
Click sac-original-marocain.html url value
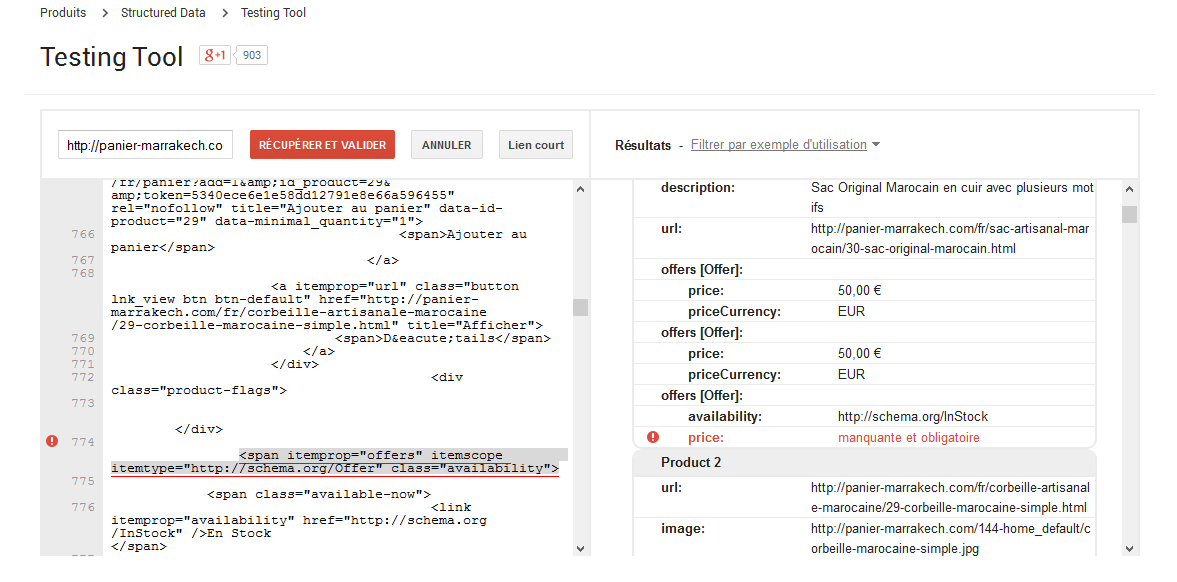point(948,237)
